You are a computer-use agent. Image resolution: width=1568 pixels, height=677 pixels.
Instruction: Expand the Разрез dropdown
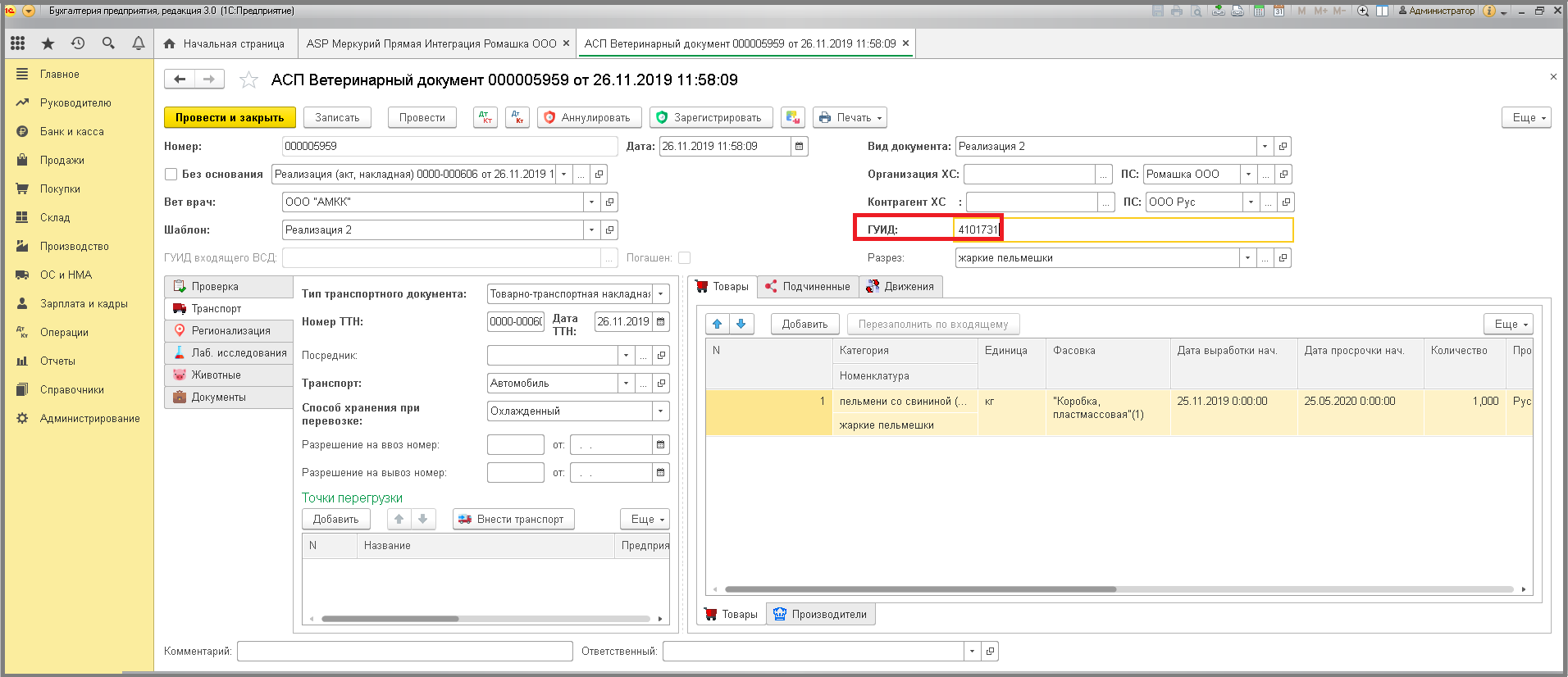coord(1247,257)
